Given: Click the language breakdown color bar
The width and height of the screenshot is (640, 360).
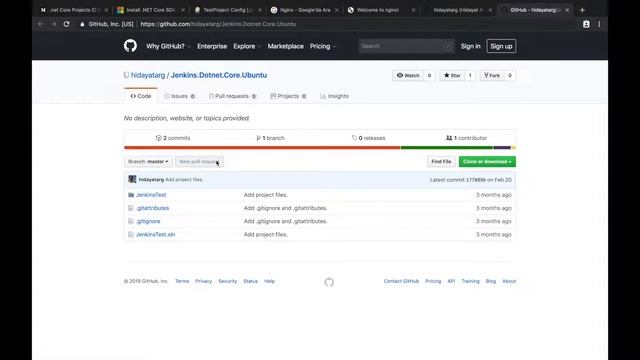Looking at the screenshot, I should click(x=320, y=148).
